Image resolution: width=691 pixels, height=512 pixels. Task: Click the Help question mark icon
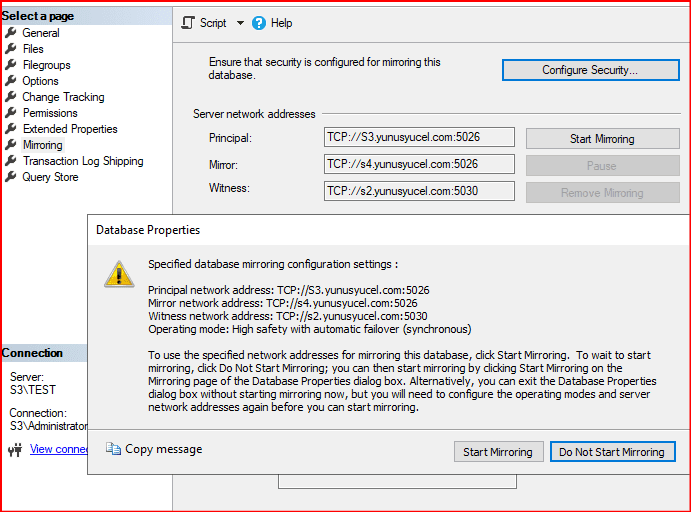pos(259,23)
